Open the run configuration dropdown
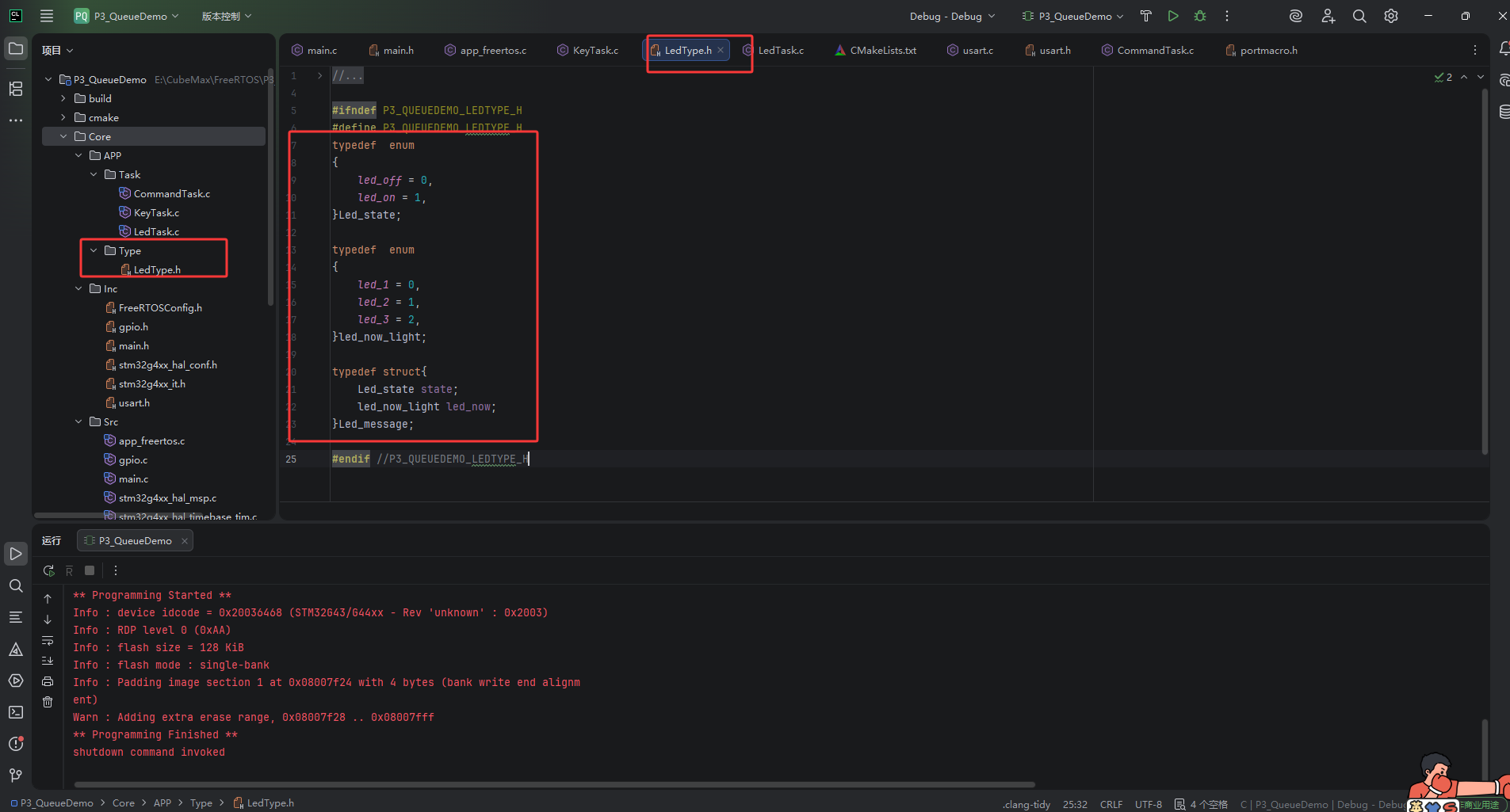Viewport: 1510px width, 812px height. (x=1072, y=16)
